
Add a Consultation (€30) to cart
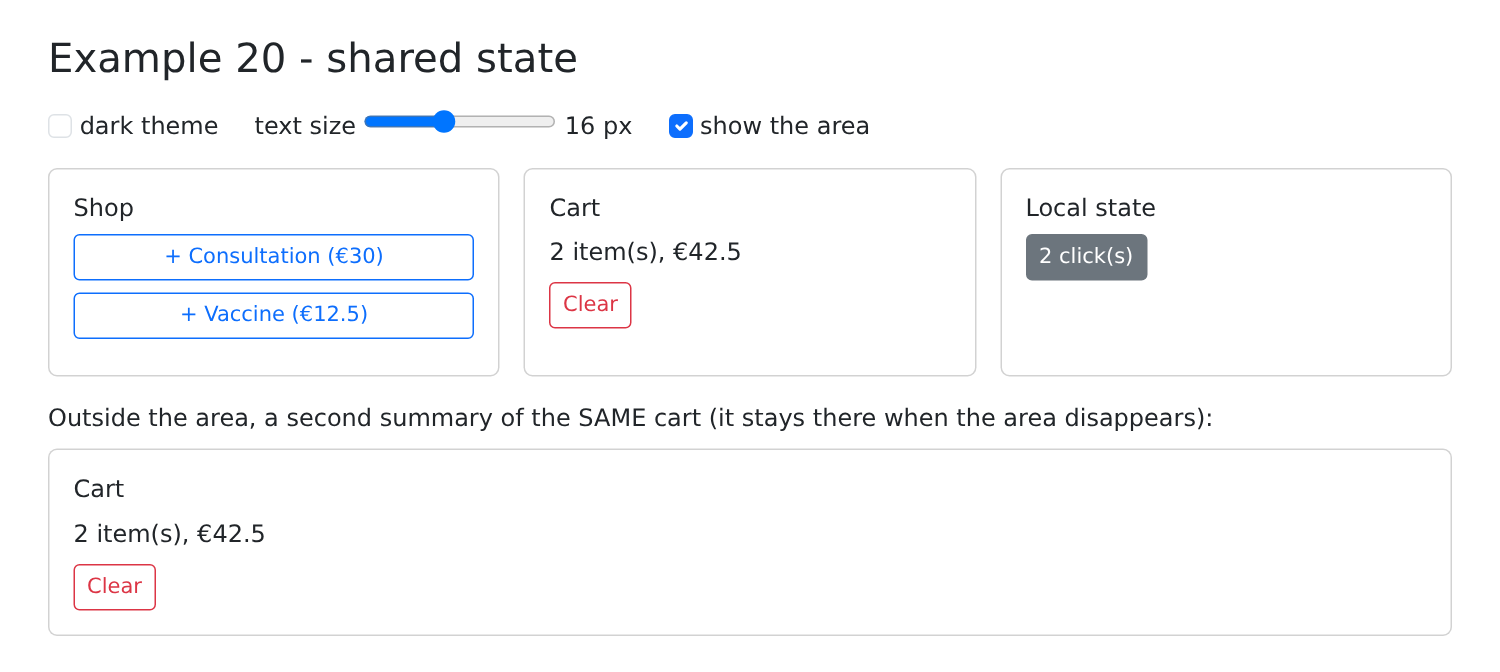tap(274, 257)
